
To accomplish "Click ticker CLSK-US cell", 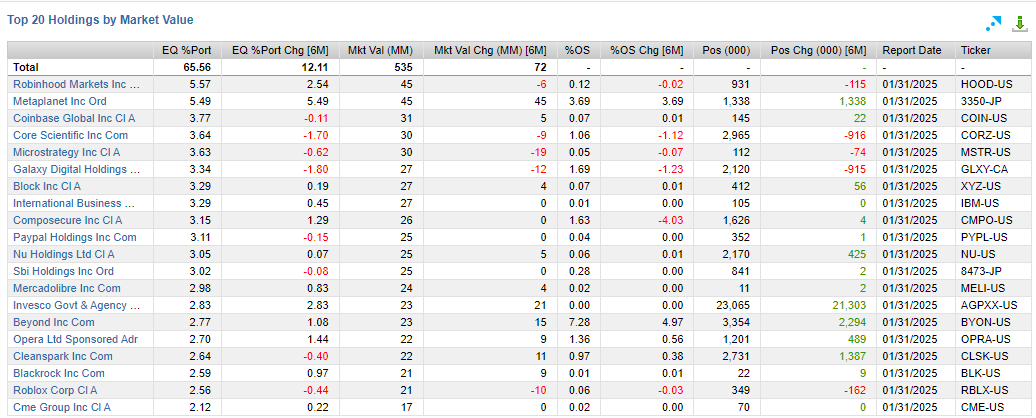I will (985, 357).
